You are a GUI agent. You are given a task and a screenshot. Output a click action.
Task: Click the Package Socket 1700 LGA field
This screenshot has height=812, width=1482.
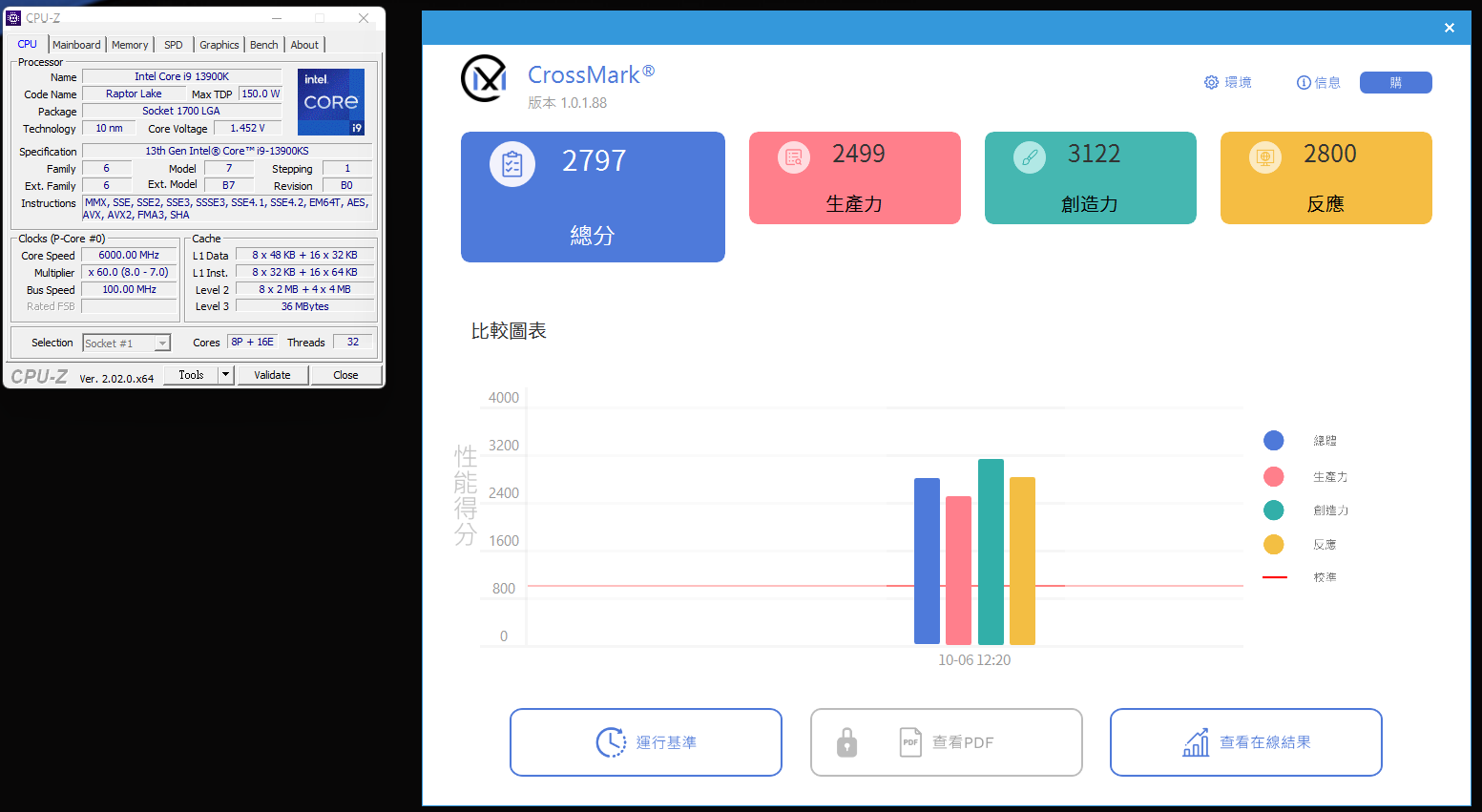click(x=181, y=111)
